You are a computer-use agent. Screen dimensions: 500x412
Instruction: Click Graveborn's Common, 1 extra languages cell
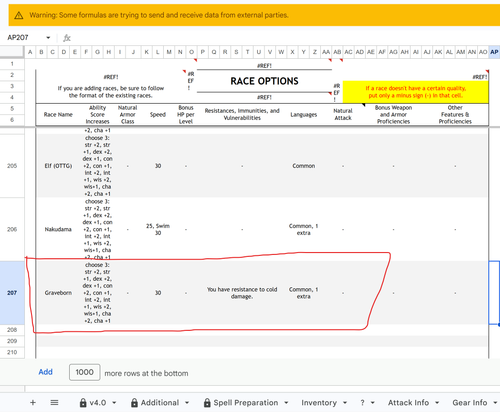(x=304, y=293)
